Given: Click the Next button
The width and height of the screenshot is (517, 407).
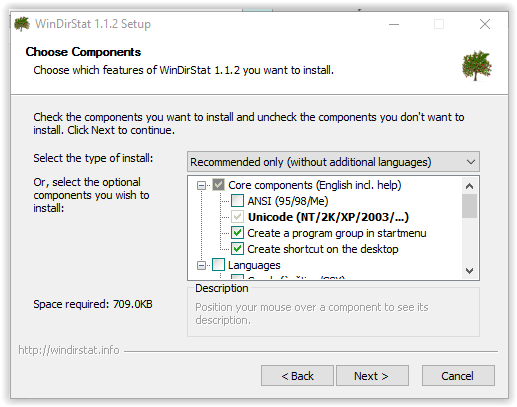Looking at the screenshot, I should (x=372, y=376).
